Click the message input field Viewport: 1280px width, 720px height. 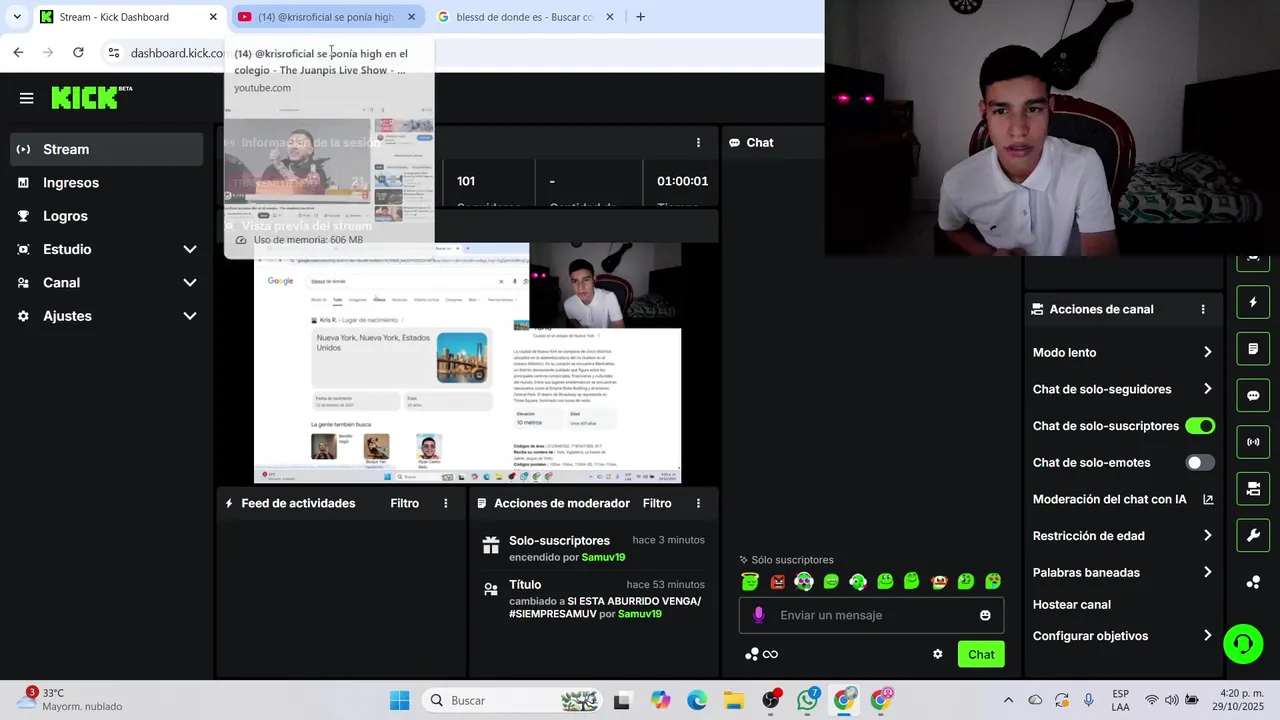point(870,615)
